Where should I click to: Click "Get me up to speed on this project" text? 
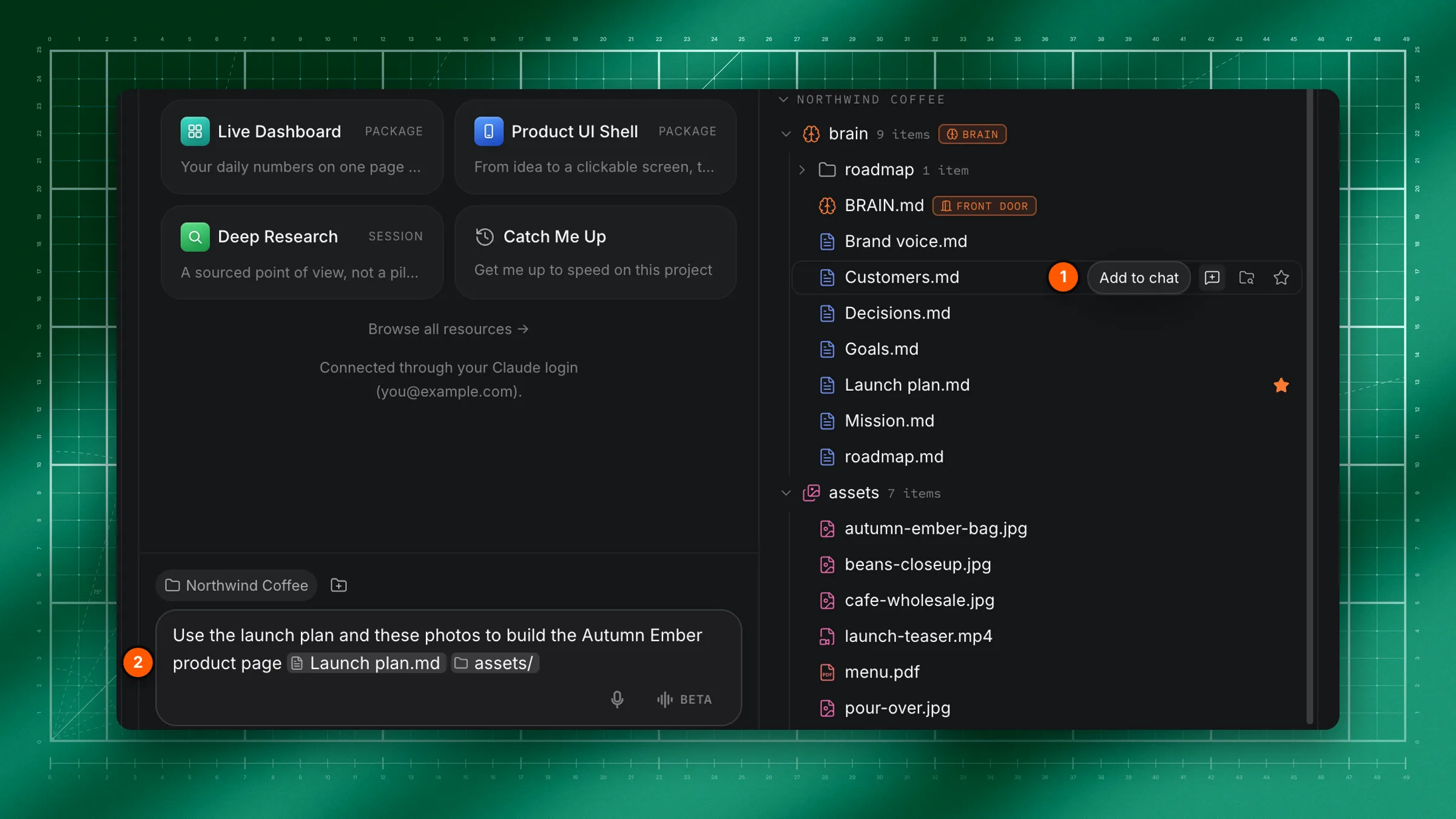coord(593,270)
